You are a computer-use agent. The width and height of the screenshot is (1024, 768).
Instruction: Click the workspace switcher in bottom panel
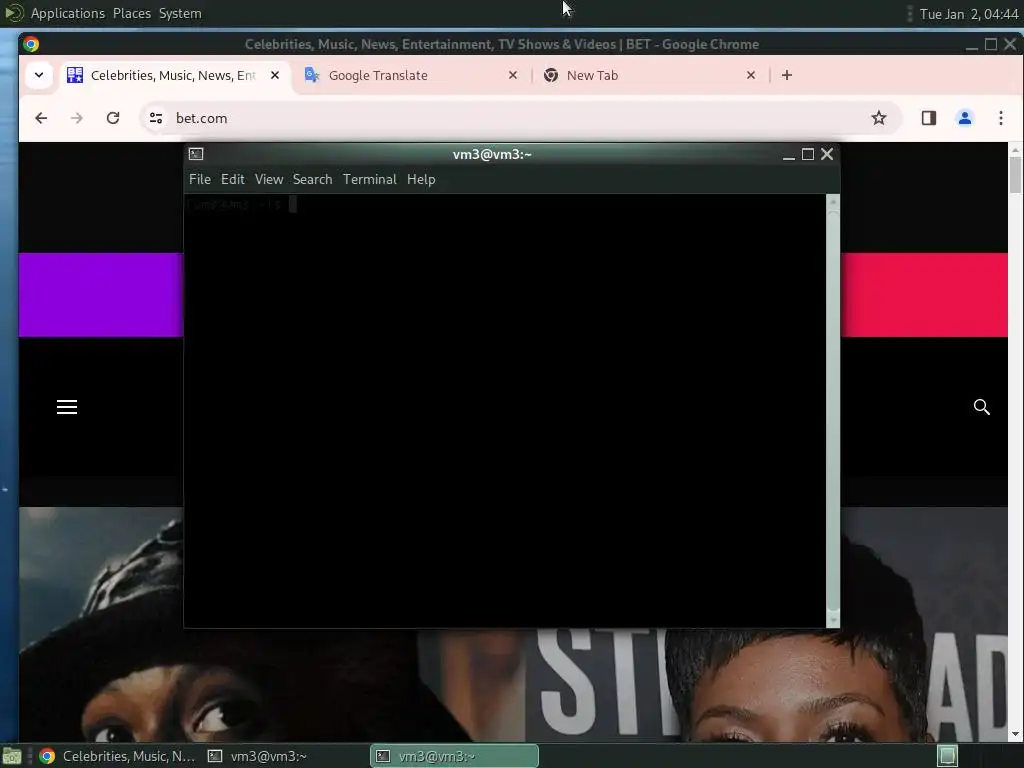pyautogui.click(x=948, y=756)
